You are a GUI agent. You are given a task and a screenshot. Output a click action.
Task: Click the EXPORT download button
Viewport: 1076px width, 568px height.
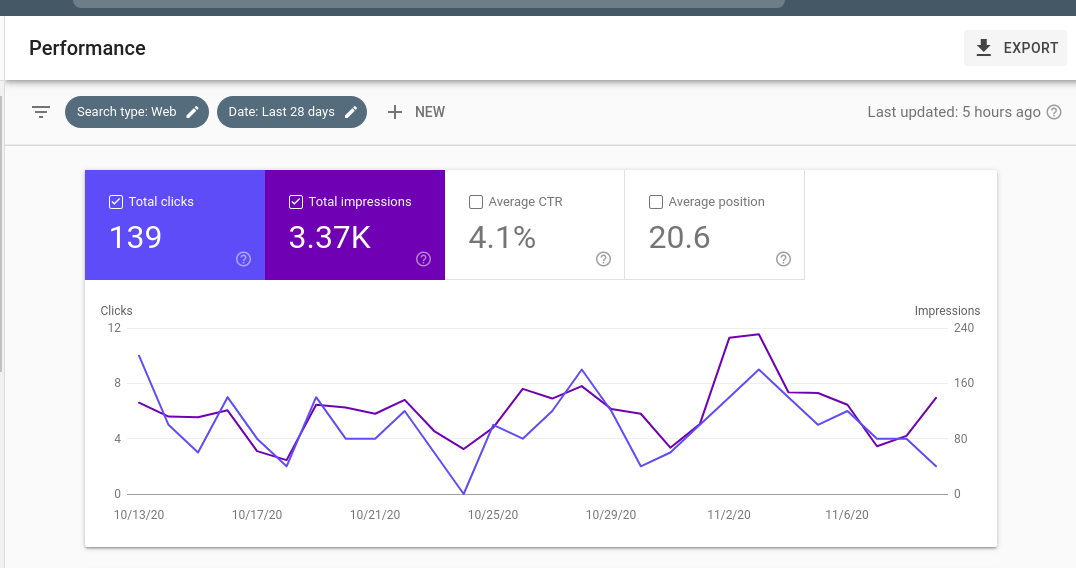[x=1015, y=48]
